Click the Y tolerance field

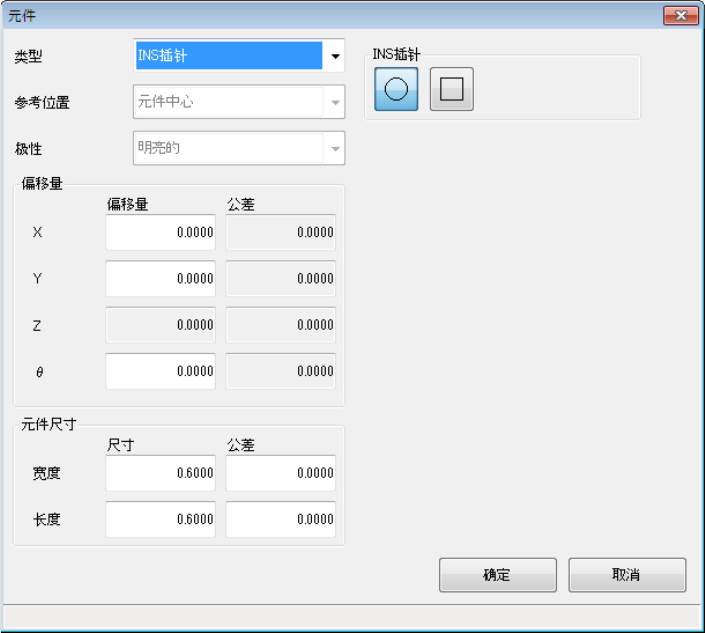[x=281, y=279]
